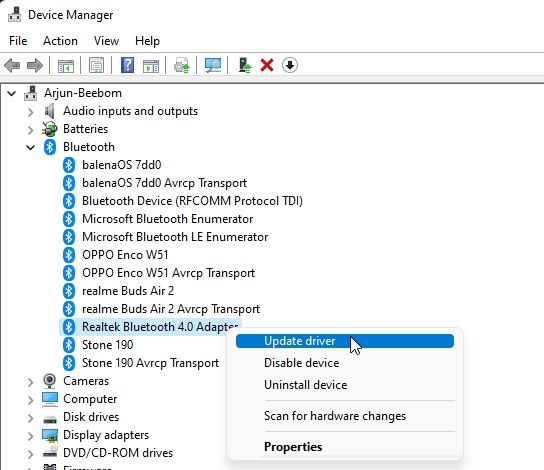Image resolution: width=544 pixels, height=470 pixels.
Task: Select Stone 190 Avrcp Transport
Action: 150,363
